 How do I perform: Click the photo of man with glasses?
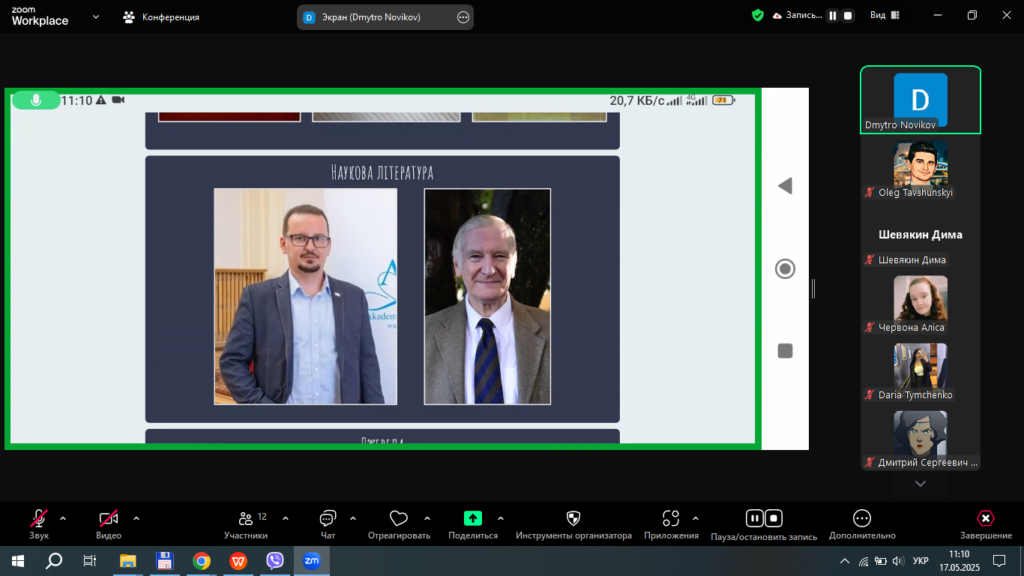pyautogui.click(x=305, y=296)
